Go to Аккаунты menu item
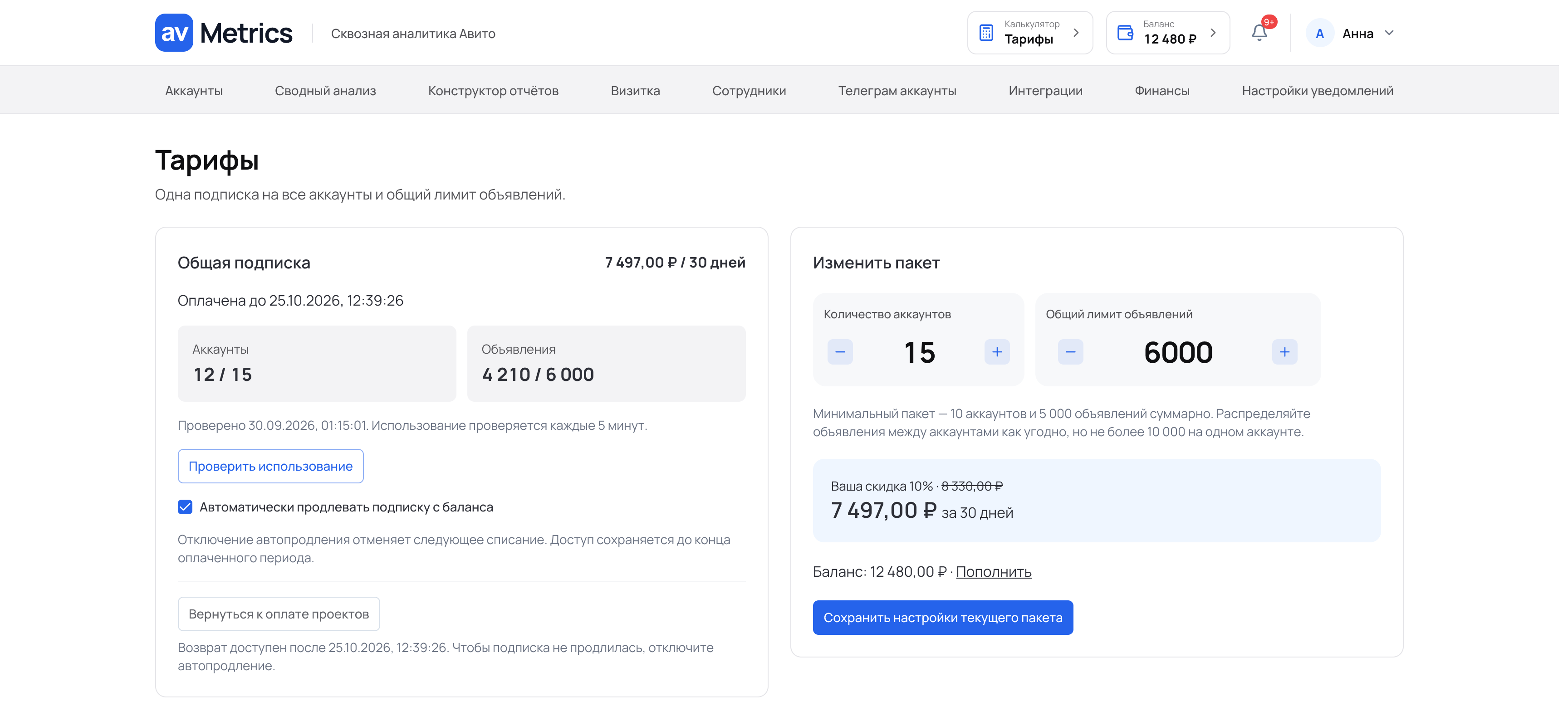This screenshot has height=711, width=1568. coord(194,91)
